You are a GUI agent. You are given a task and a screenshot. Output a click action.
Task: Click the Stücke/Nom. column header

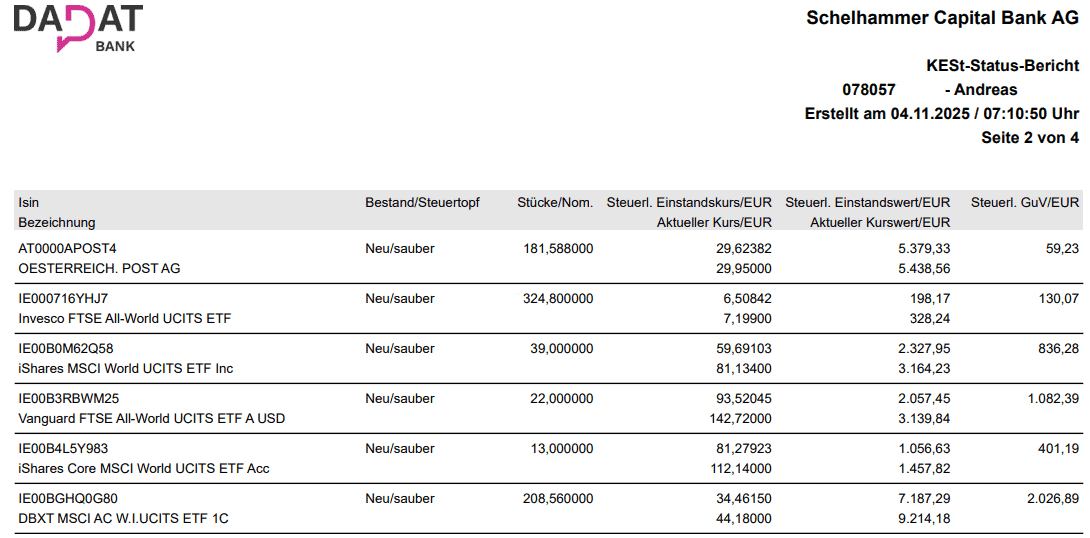point(555,203)
